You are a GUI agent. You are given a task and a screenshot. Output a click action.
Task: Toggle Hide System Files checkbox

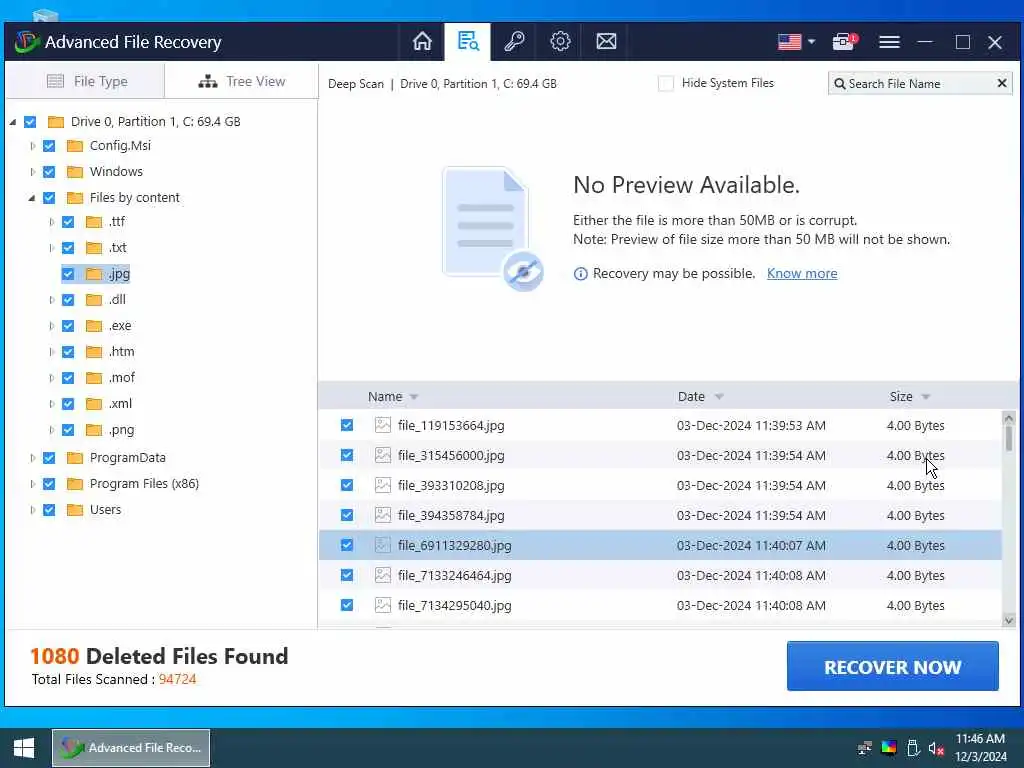coord(665,84)
